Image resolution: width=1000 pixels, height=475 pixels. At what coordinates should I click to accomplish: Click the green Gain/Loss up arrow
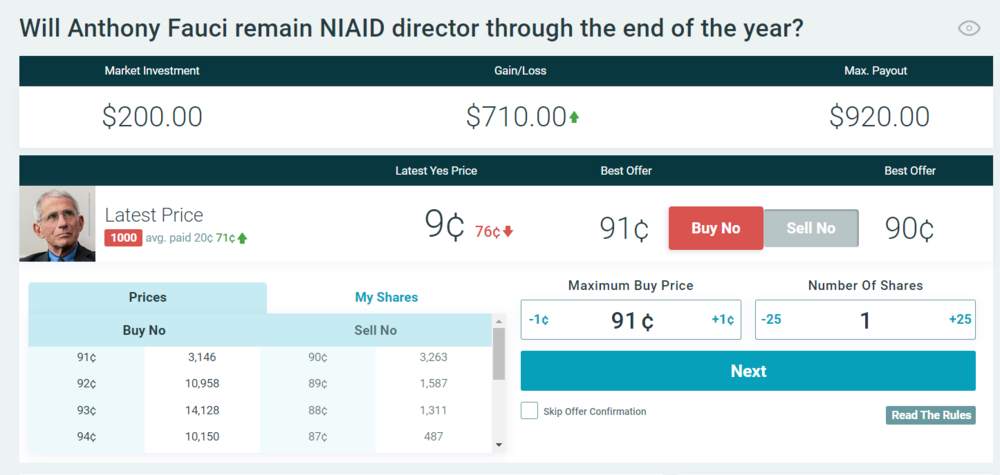pos(574,118)
